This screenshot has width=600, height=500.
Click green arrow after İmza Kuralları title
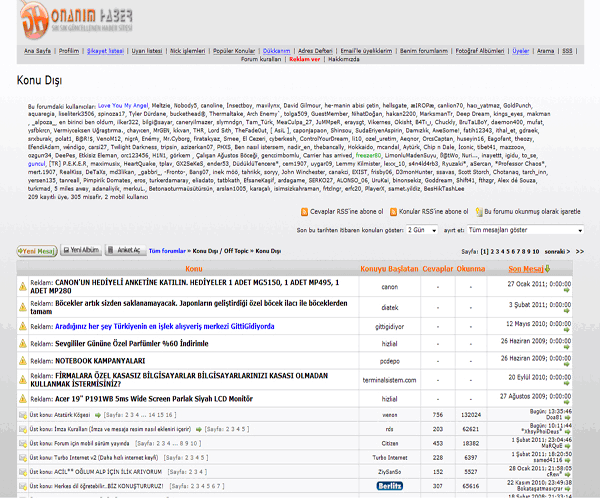pyautogui.click(x=199, y=429)
